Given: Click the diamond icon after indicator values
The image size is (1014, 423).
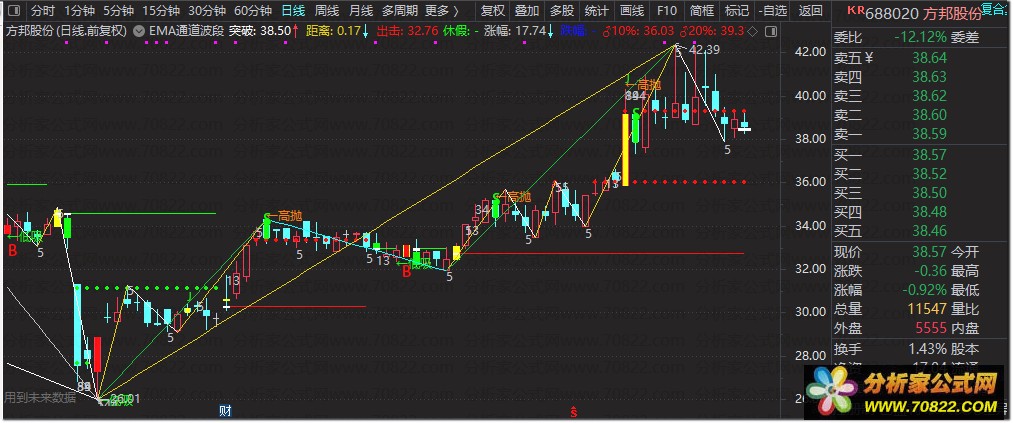Looking at the screenshot, I should click(x=751, y=30).
